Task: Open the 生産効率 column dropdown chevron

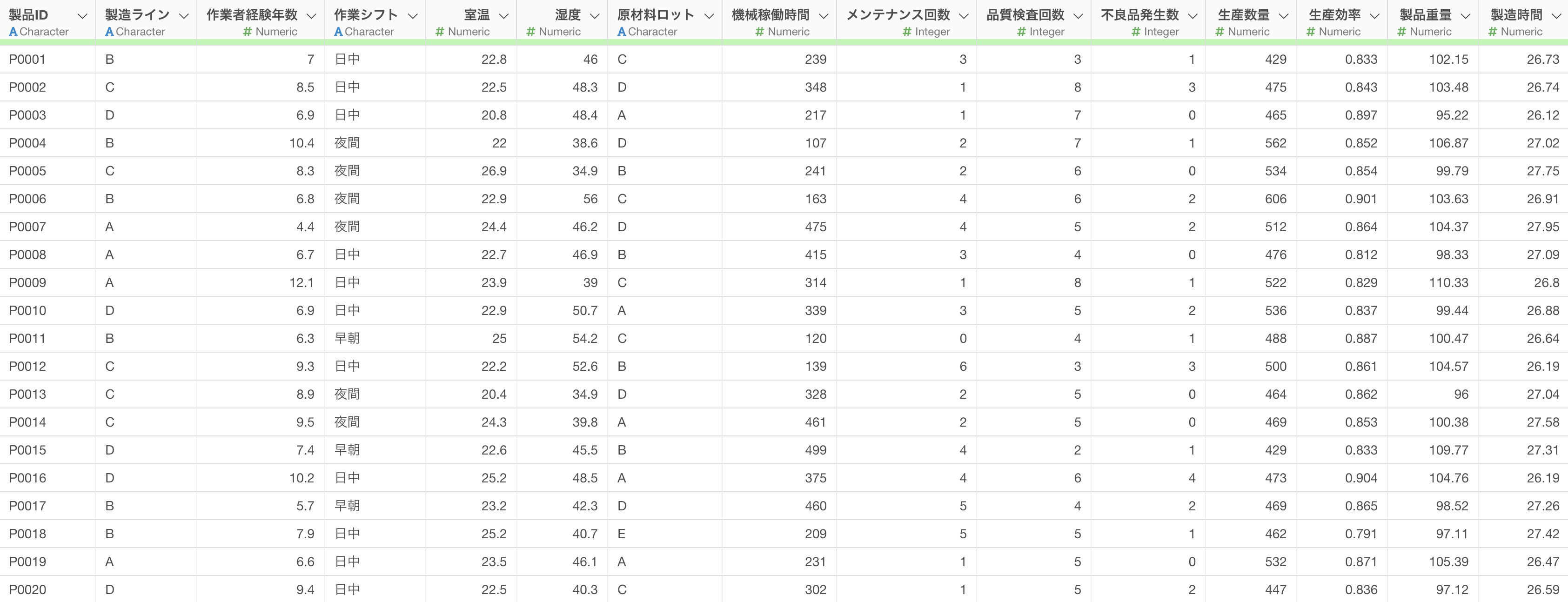Action: pos(1374,16)
